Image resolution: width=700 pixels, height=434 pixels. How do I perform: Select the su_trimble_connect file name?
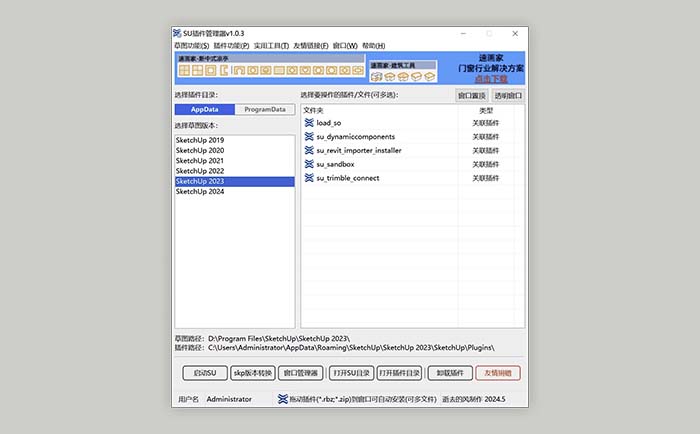click(x=348, y=178)
